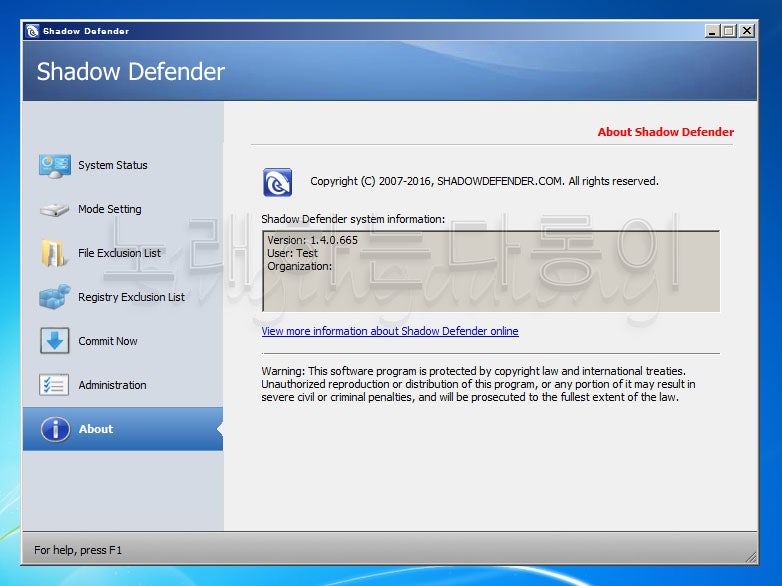This screenshot has height=586, width=782.
Task: Click the About info icon
Action: click(x=55, y=429)
